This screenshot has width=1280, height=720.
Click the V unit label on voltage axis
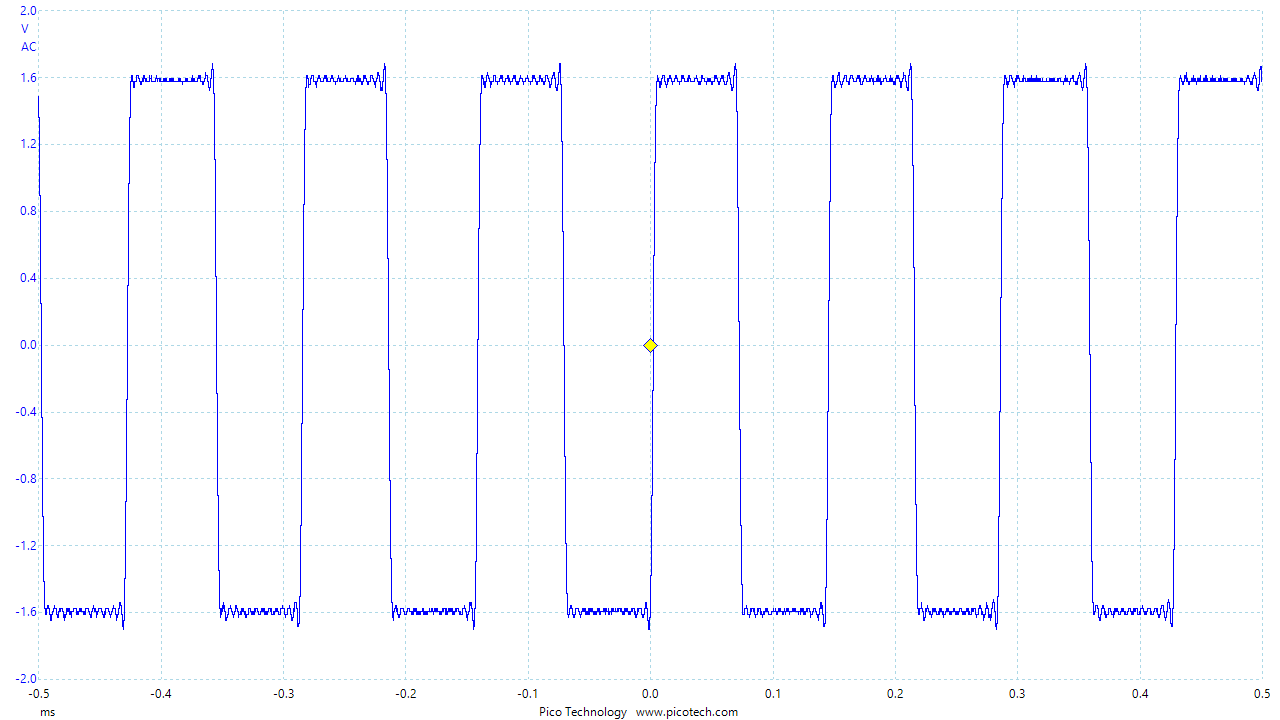tap(25, 28)
